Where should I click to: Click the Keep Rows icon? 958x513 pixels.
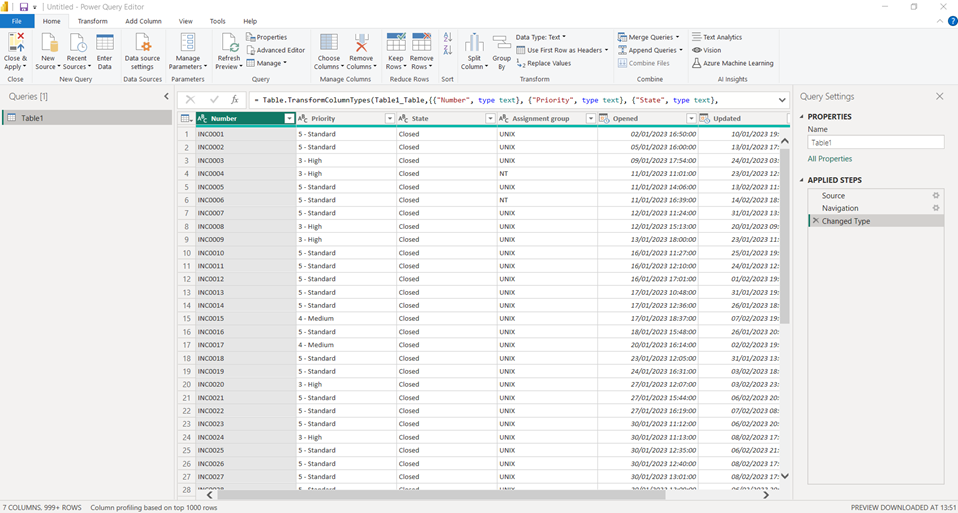coord(396,43)
